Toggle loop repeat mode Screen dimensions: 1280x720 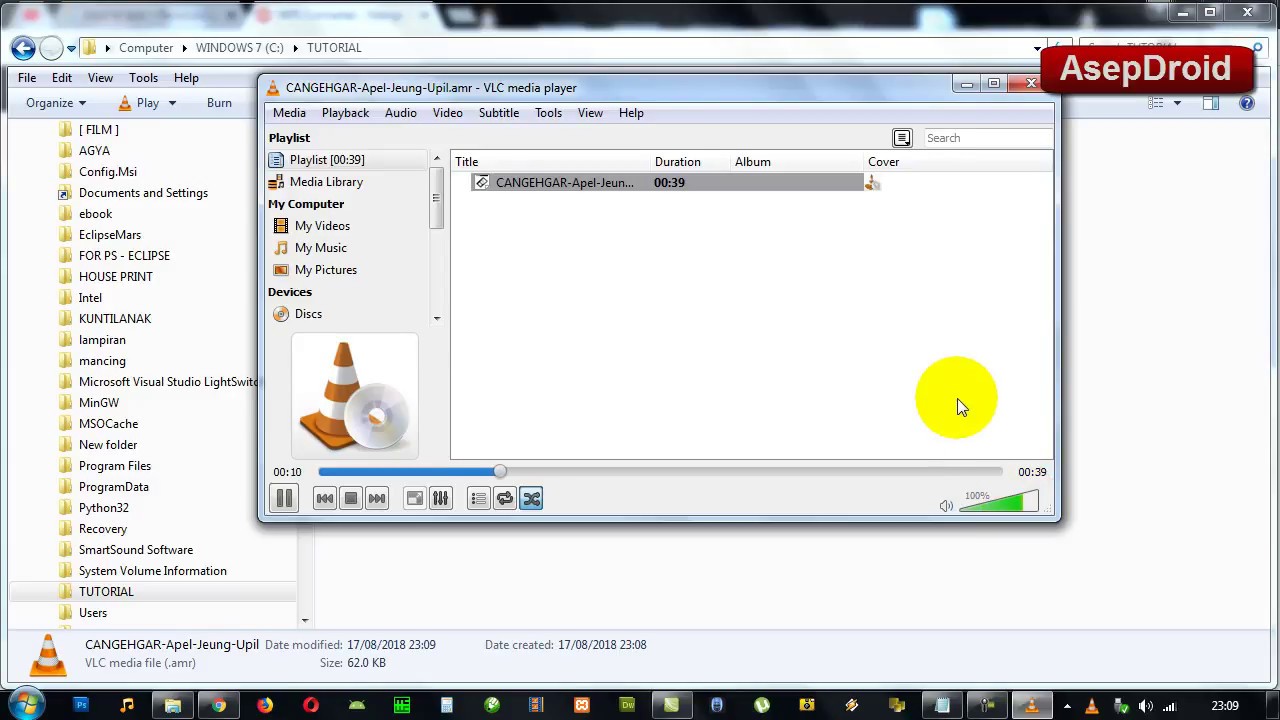pos(504,498)
